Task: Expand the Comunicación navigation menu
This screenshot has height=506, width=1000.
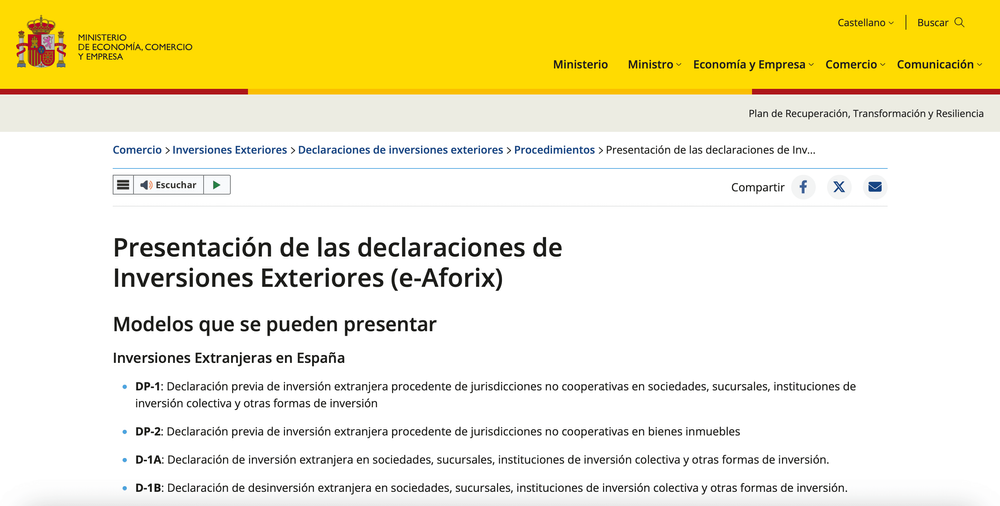Action: point(939,64)
